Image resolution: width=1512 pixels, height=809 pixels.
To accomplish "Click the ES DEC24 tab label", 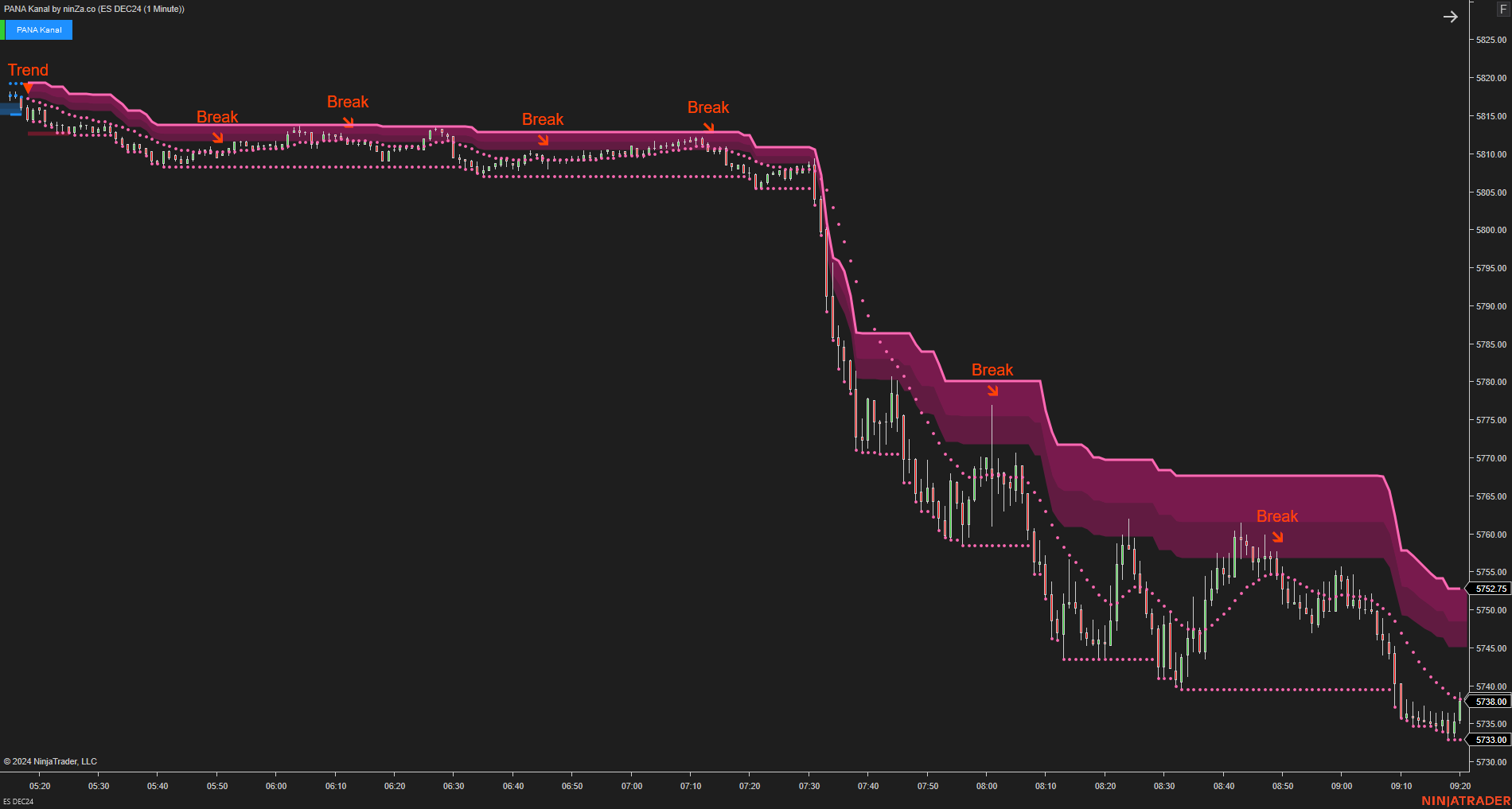I will [20, 803].
